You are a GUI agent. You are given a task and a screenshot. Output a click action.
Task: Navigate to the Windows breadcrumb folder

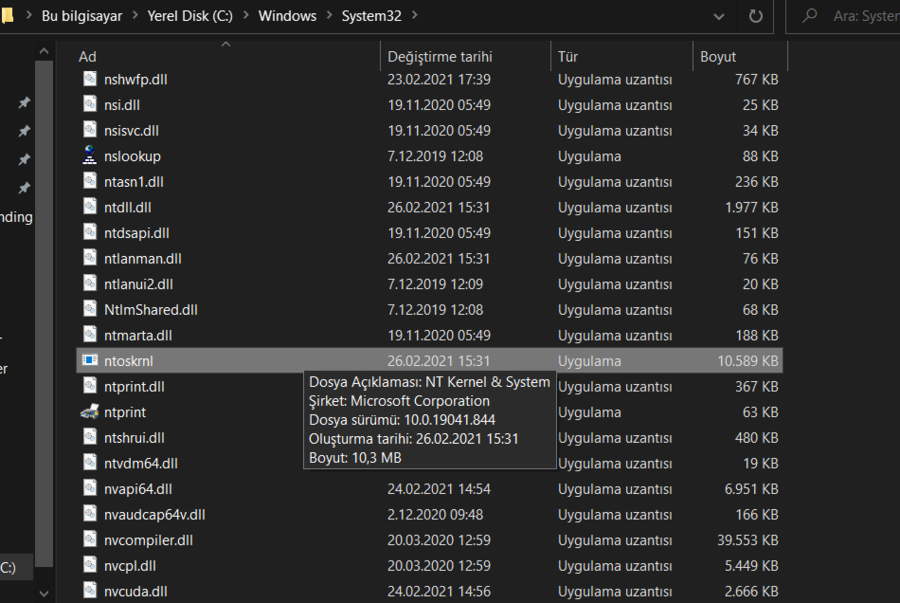point(287,16)
